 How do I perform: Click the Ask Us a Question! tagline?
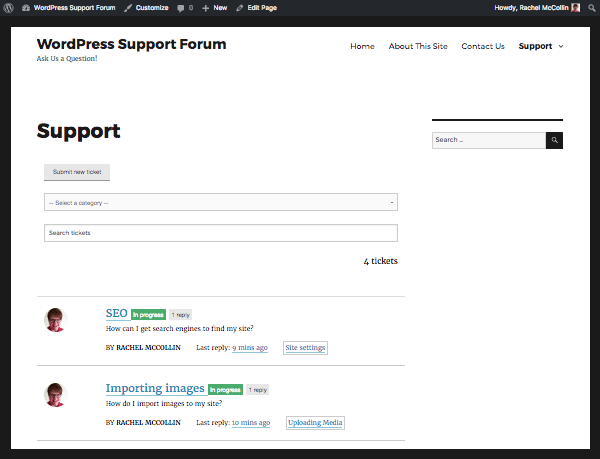point(67,59)
